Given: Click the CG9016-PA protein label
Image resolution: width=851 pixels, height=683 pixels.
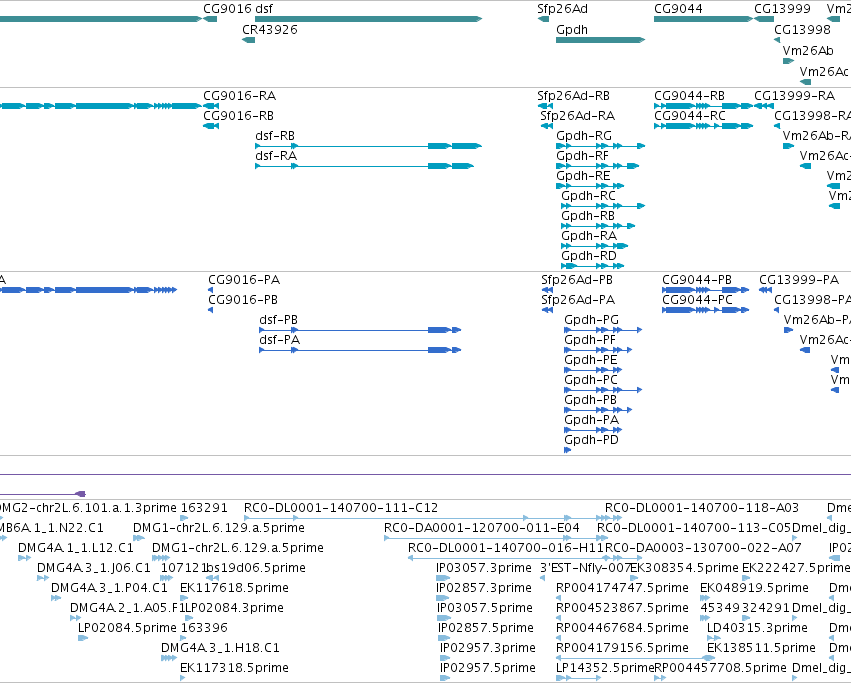Looking at the screenshot, I should point(244,280).
